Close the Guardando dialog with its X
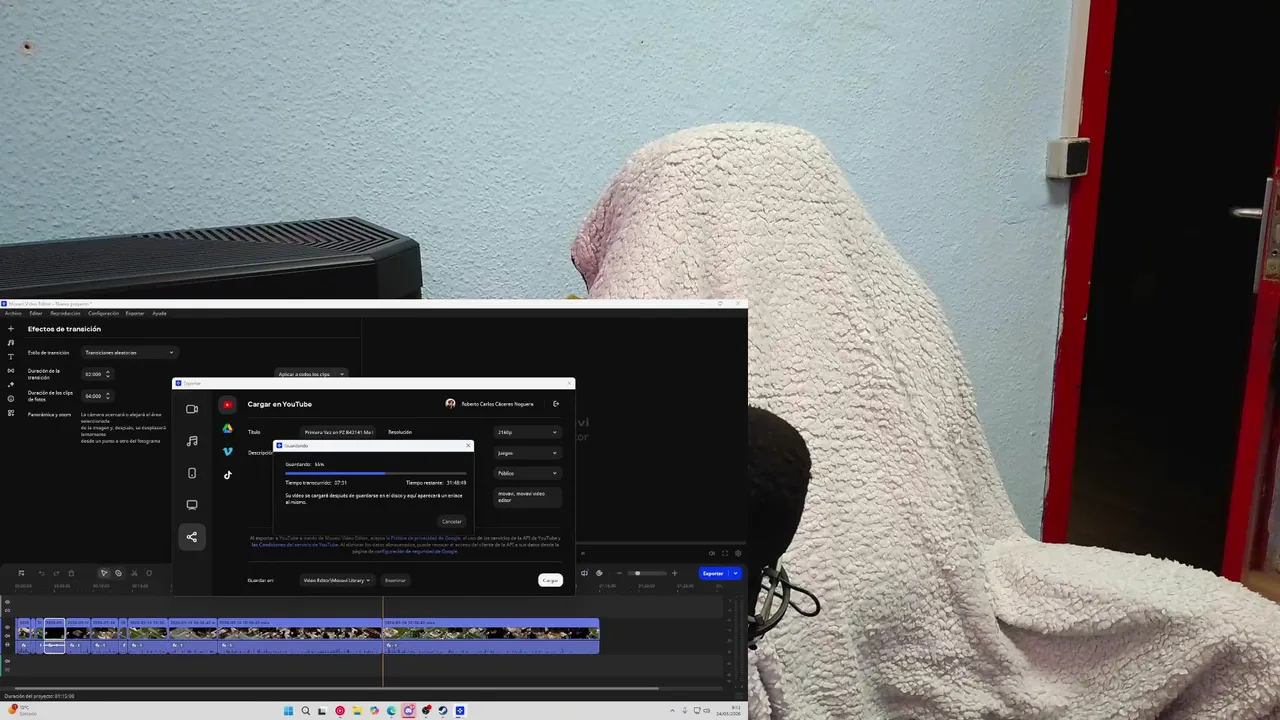Image resolution: width=1280 pixels, height=720 pixels. click(468, 446)
